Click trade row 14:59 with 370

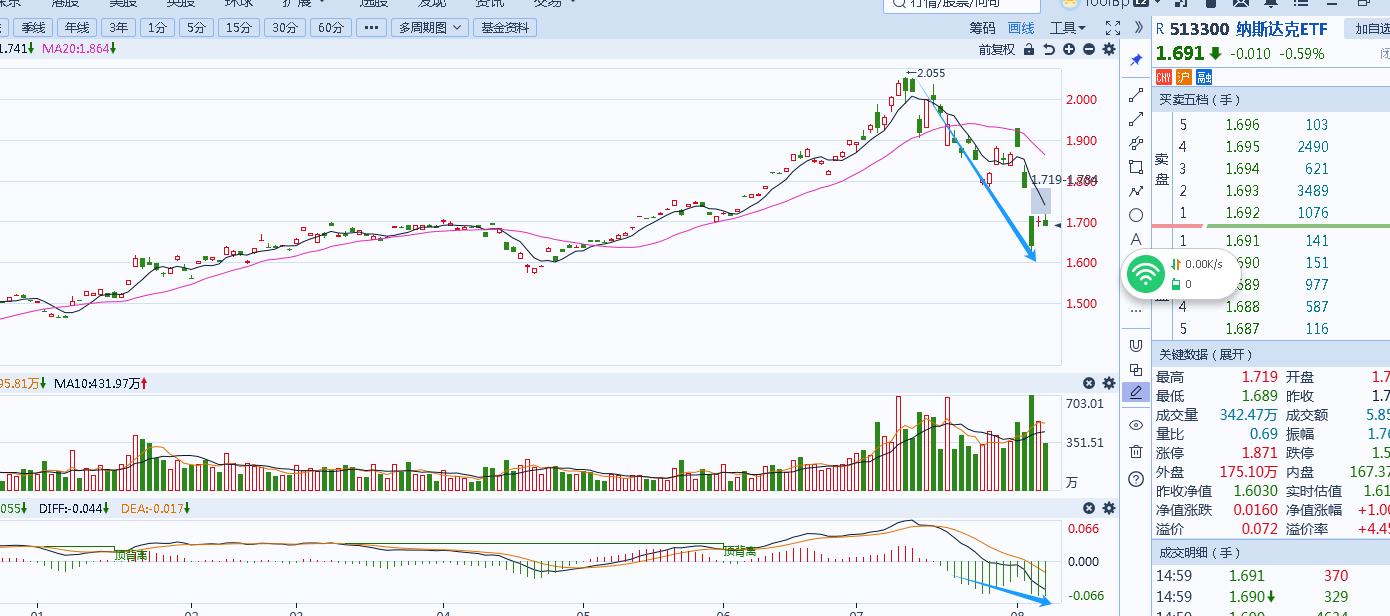coord(1270,576)
